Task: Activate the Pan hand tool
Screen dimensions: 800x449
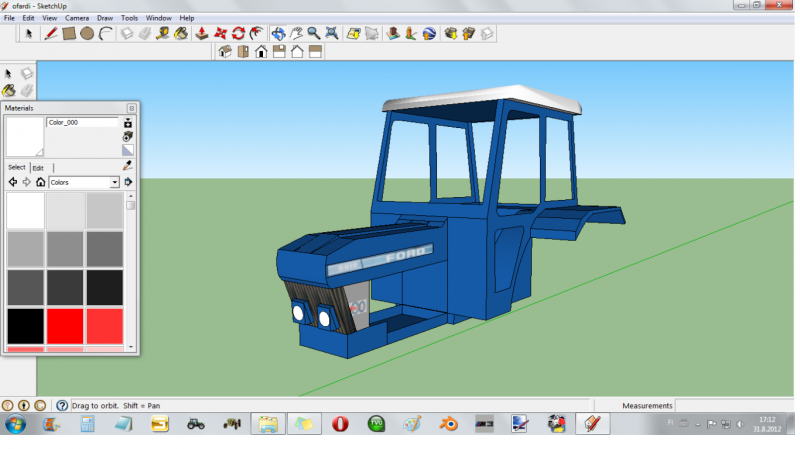Action: pyautogui.click(x=297, y=33)
